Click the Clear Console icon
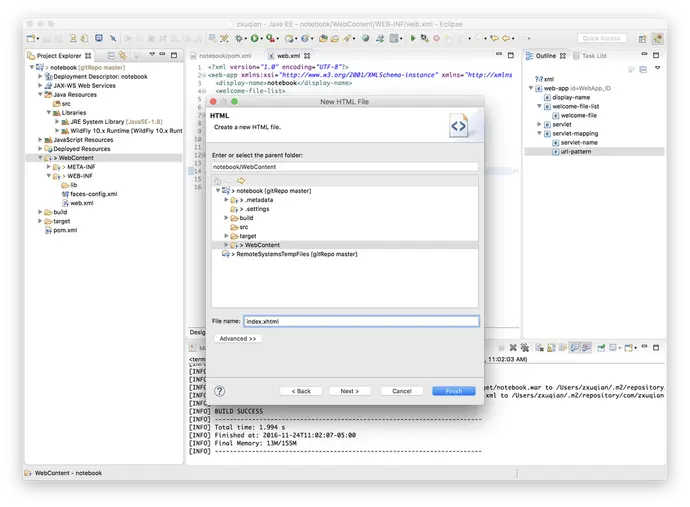This screenshot has height=507, width=690. click(x=540, y=348)
